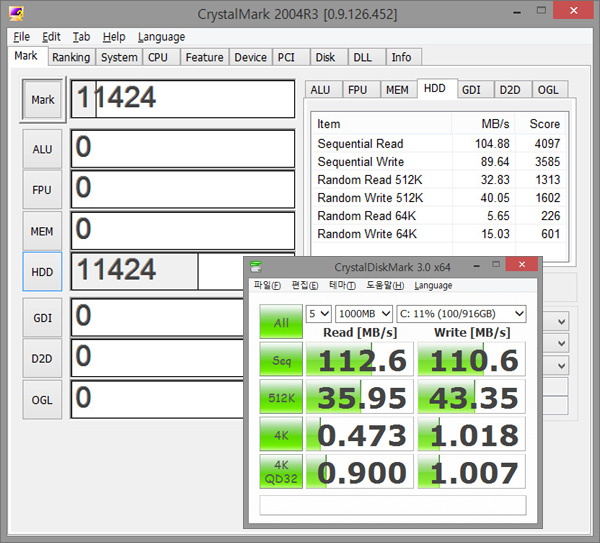Click the MB/s column header
This screenshot has height=543, width=600.
click(x=484, y=124)
